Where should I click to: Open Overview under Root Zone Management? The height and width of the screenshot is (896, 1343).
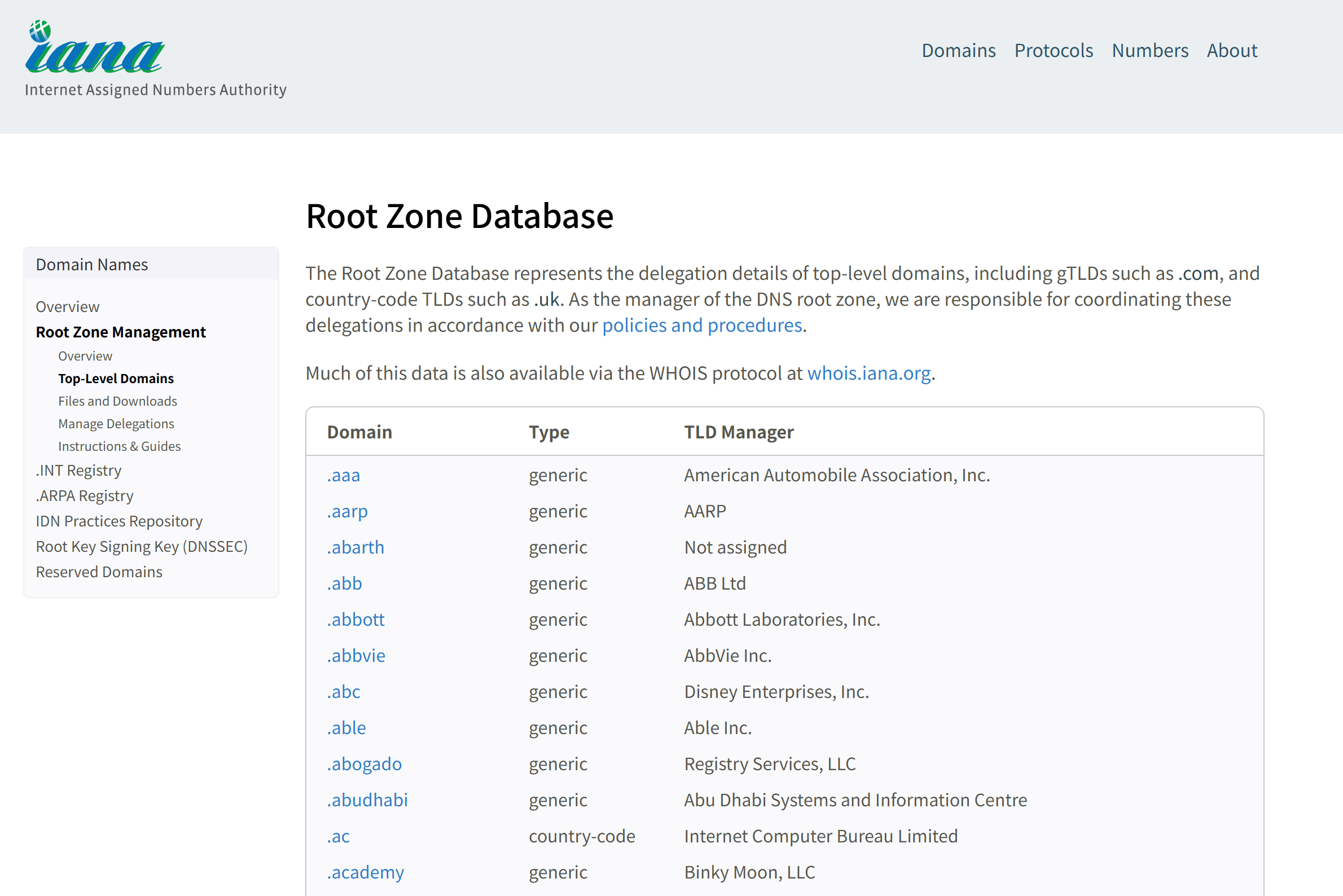[x=85, y=356]
